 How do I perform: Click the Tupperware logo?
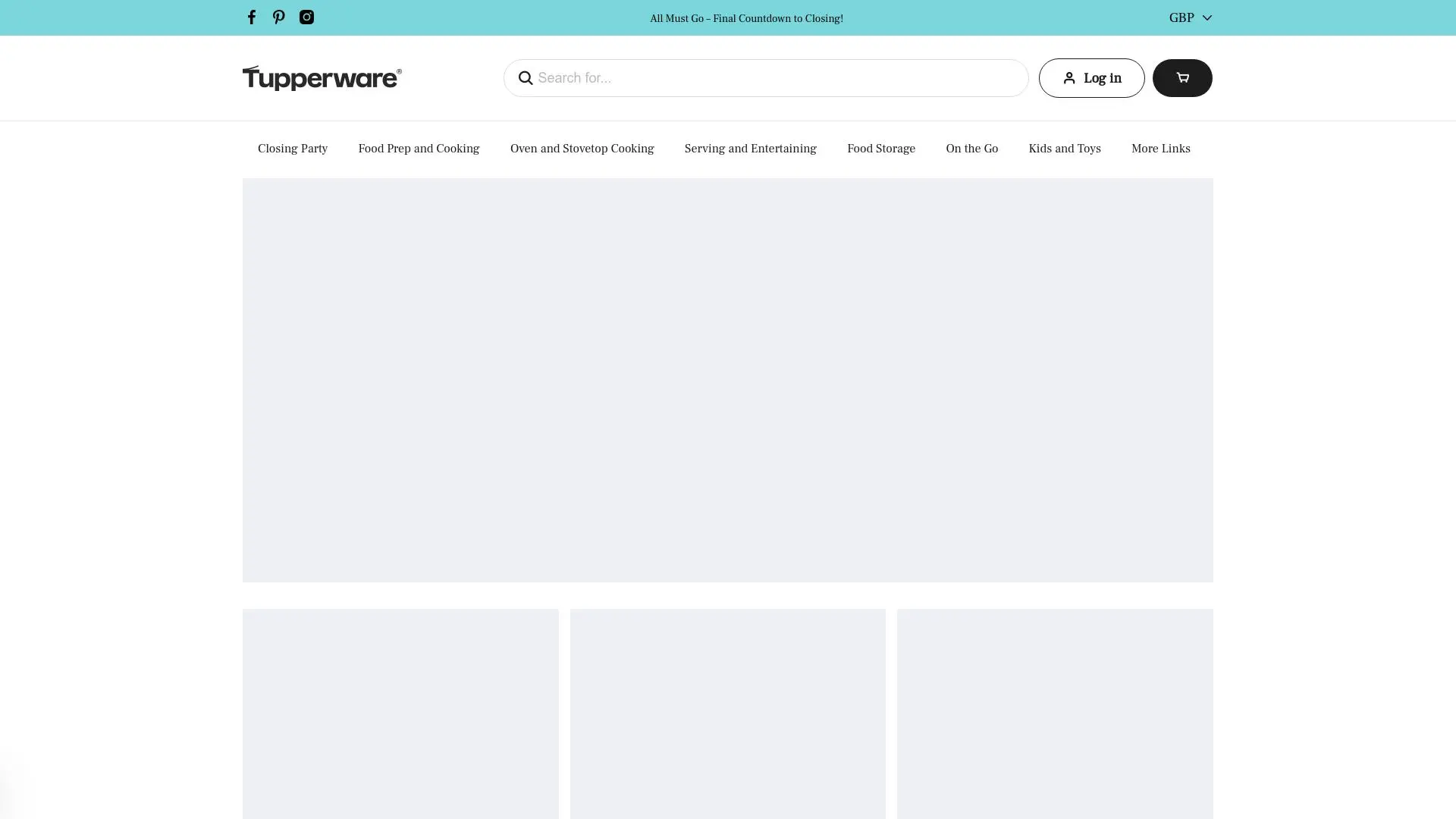pos(322,77)
